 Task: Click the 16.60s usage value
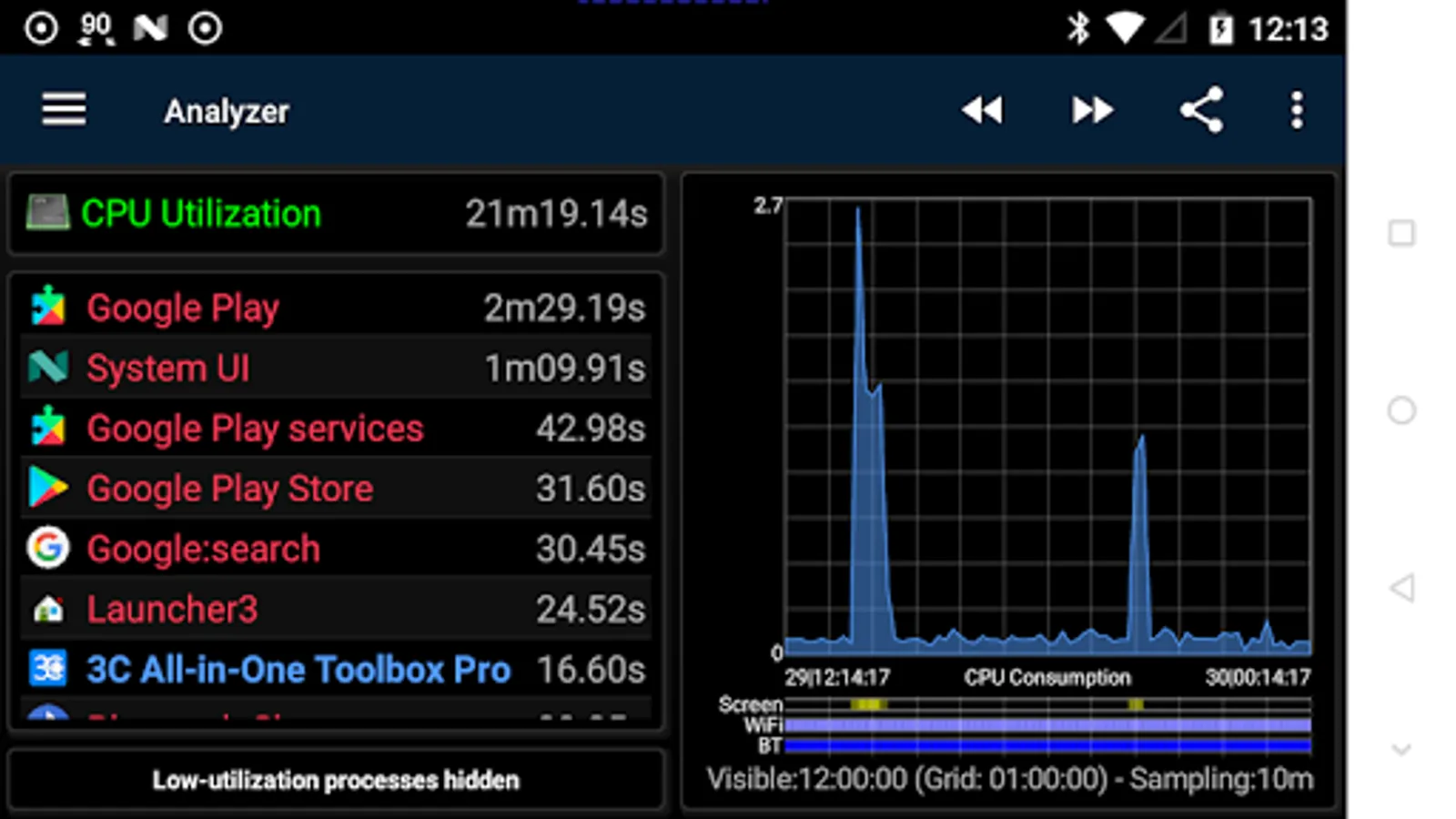(x=591, y=670)
